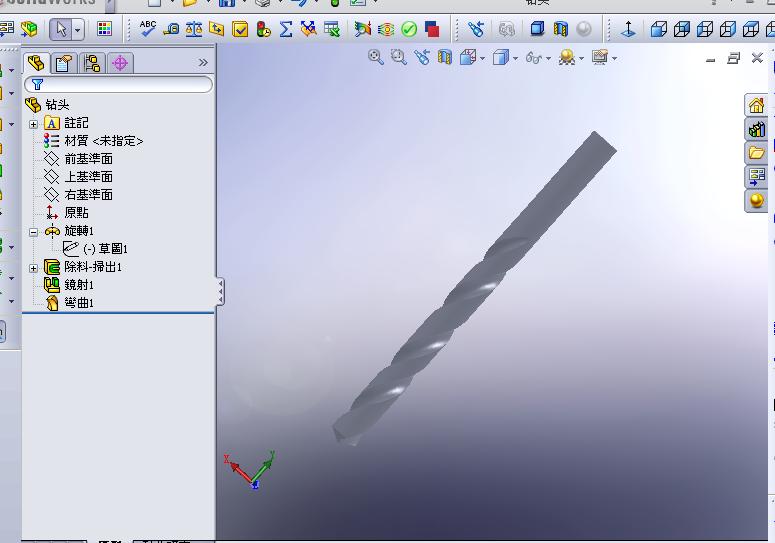Open the color grid options icon
775x543 pixels.
[104, 29]
